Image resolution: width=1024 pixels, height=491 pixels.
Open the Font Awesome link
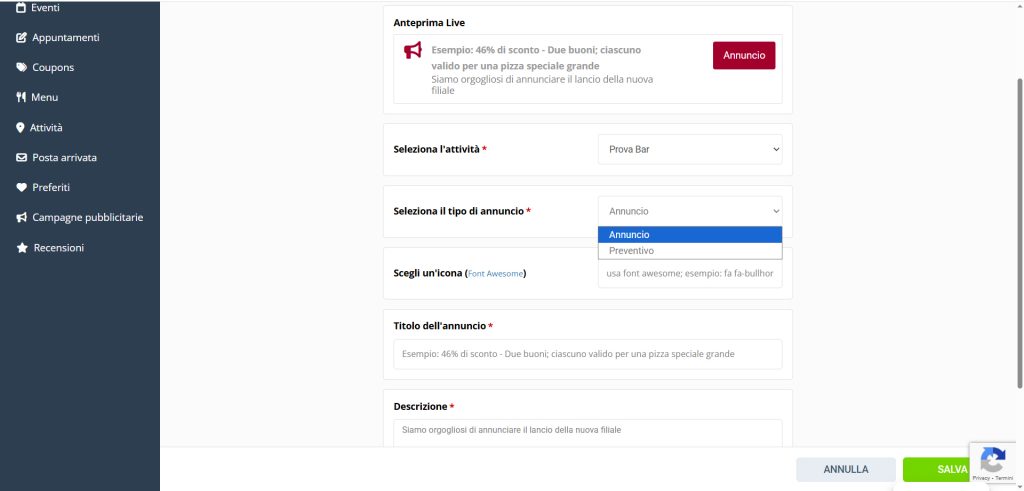click(495, 274)
